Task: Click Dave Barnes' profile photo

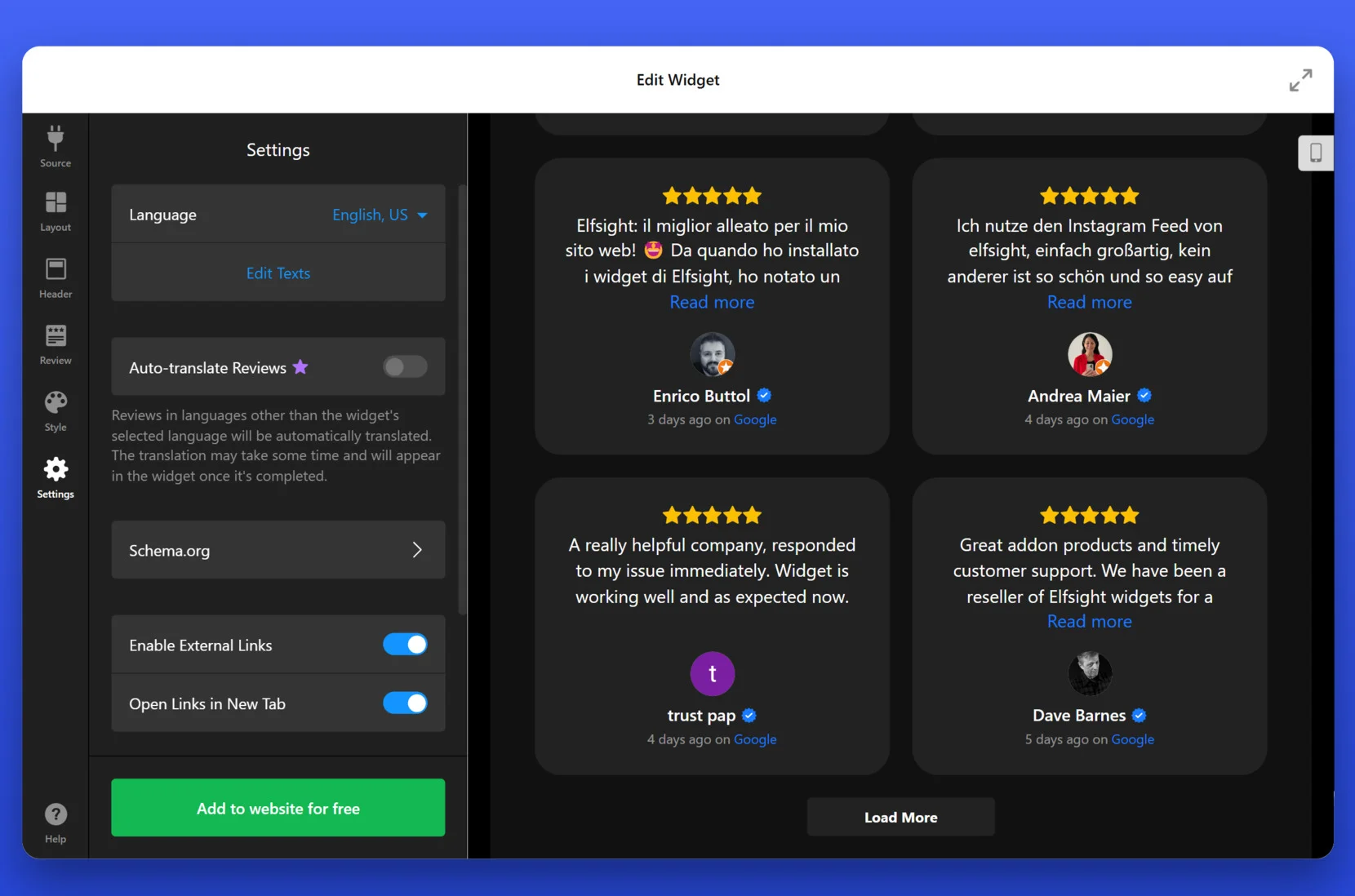Action: coord(1090,674)
